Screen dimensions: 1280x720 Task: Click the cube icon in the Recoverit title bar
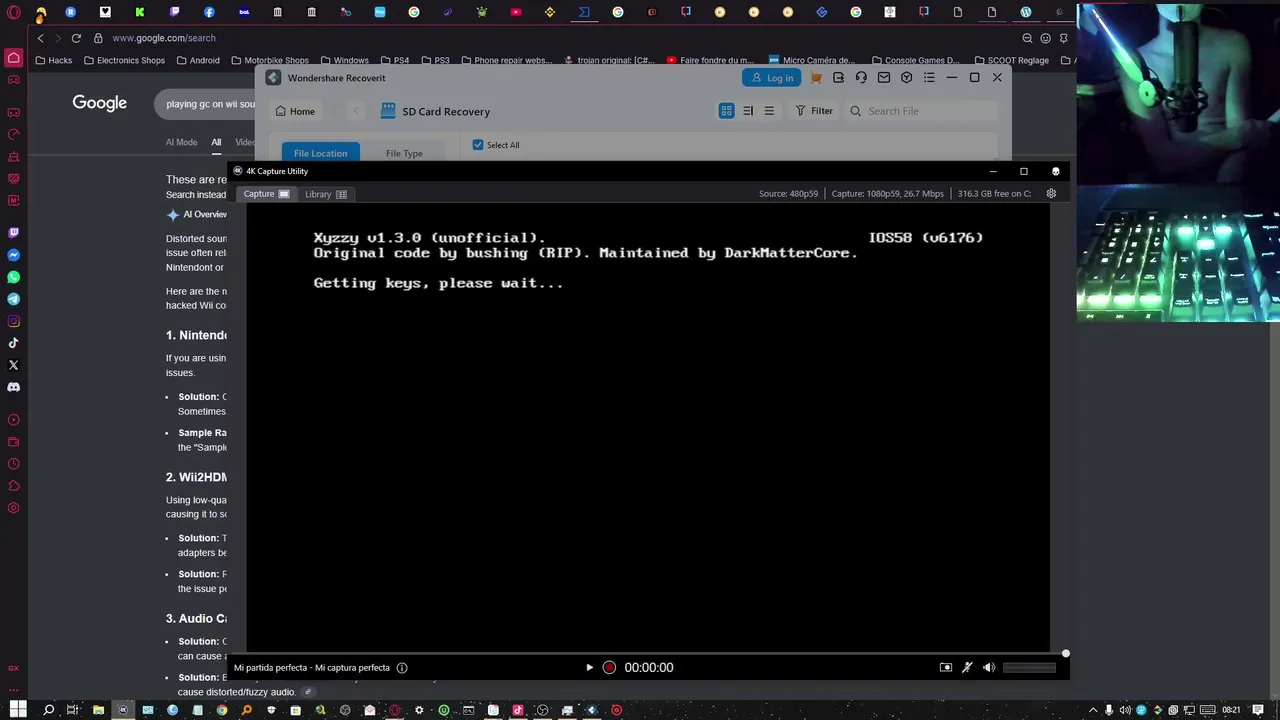(x=906, y=78)
